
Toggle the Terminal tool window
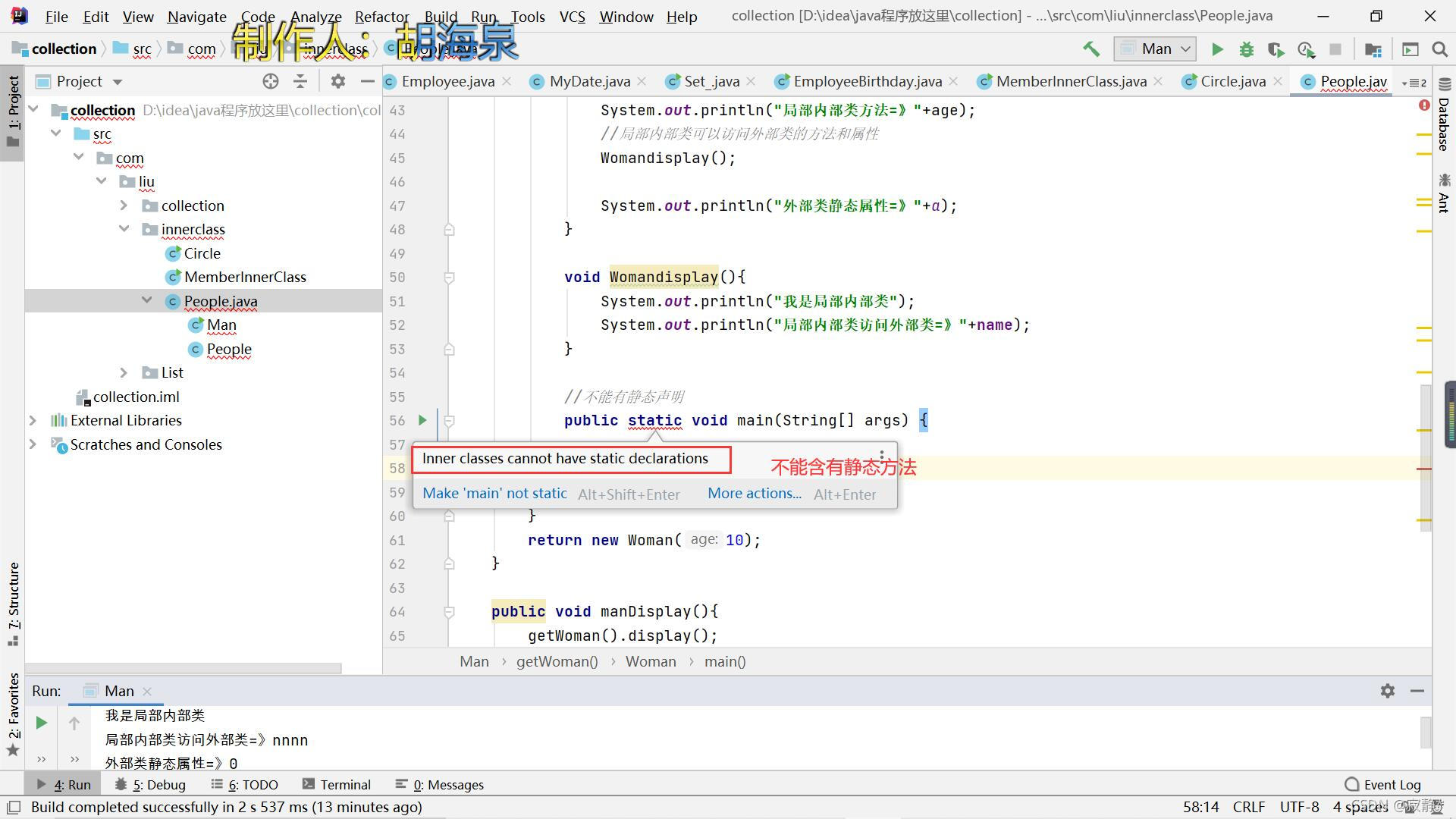[336, 784]
